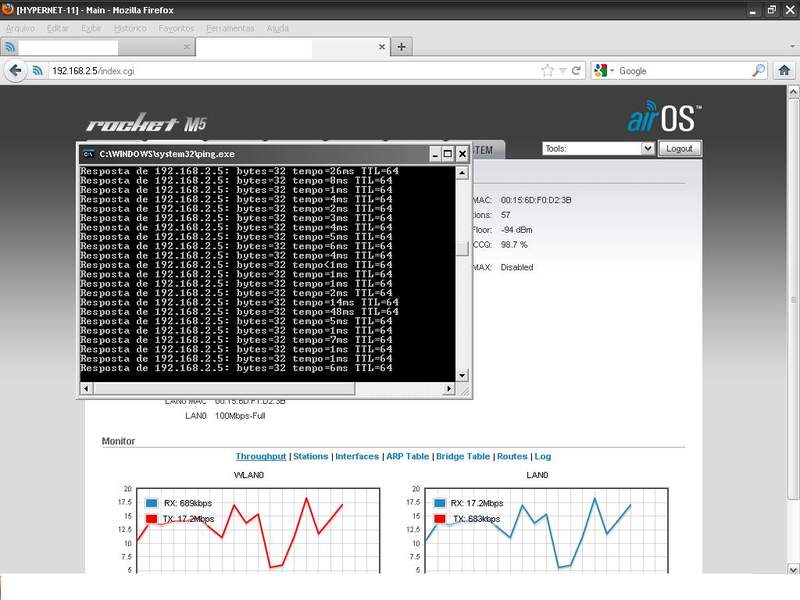Open the list all tabs arrow

pos(793,46)
